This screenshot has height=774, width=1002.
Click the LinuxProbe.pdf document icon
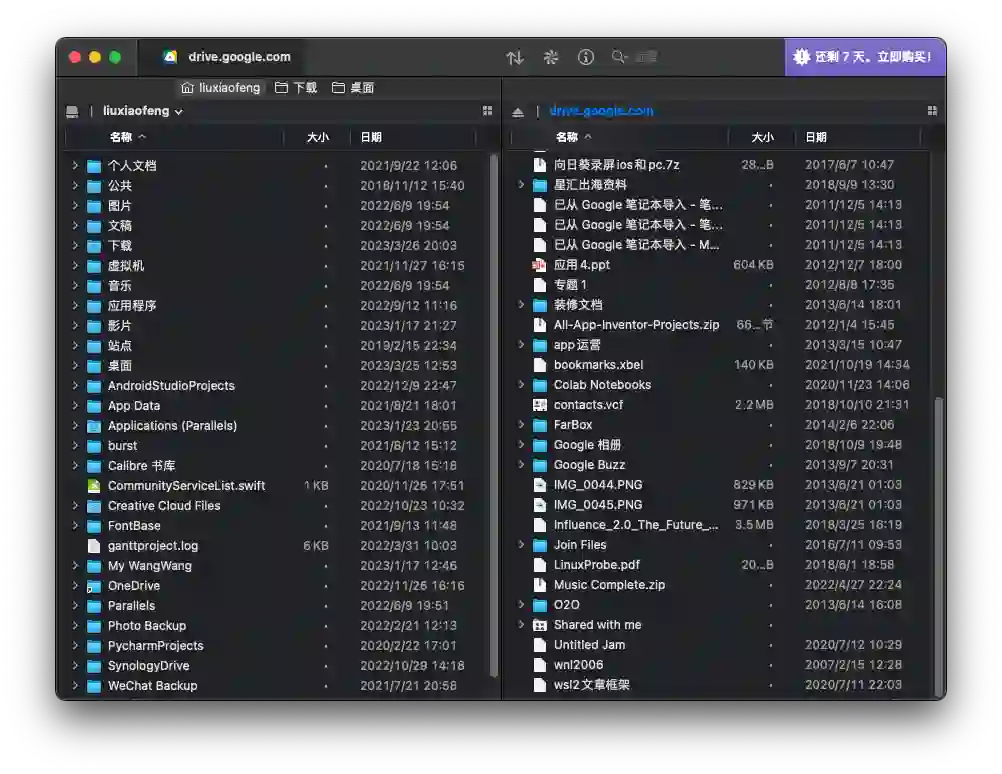click(540, 565)
